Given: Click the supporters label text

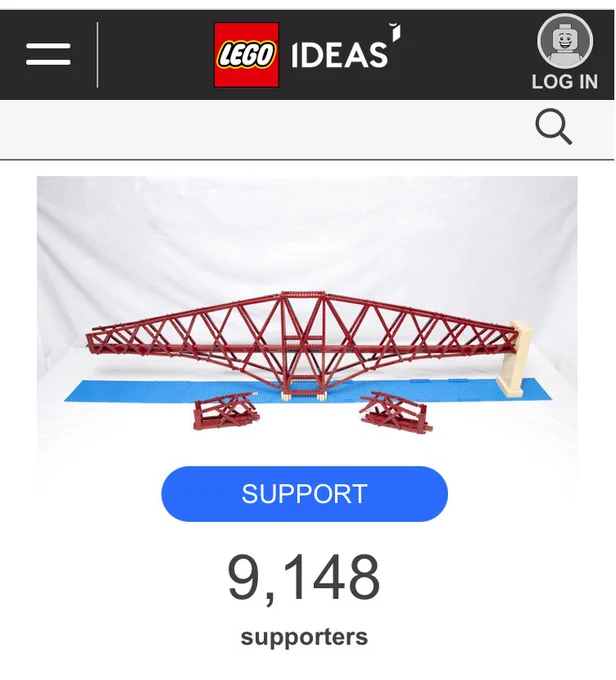Looking at the screenshot, I should pyautogui.click(x=304, y=637).
